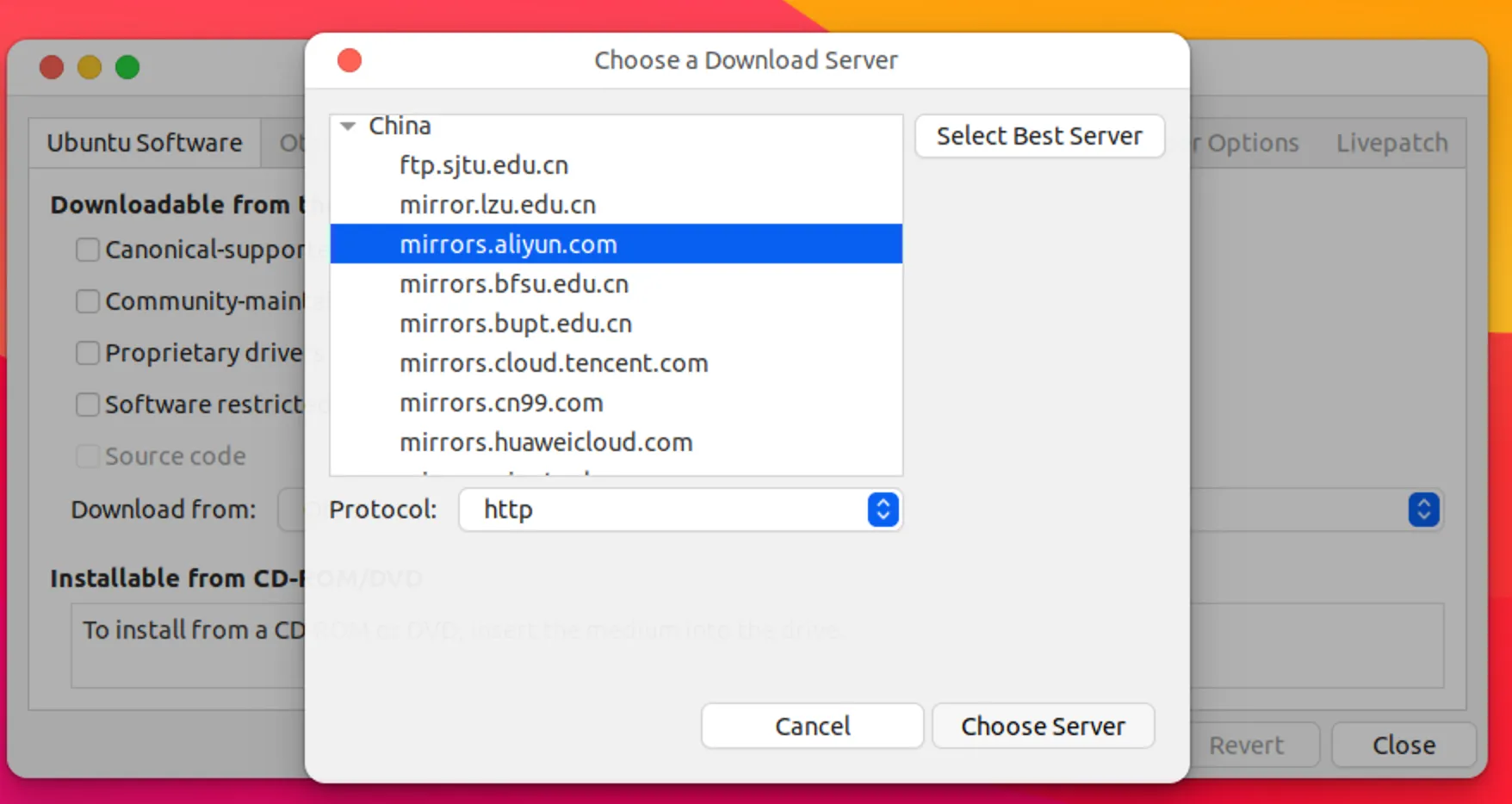Image resolution: width=1512 pixels, height=804 pixels.
Task: Toggle Proprietary drivers checkbox
Action: (88, 353)
